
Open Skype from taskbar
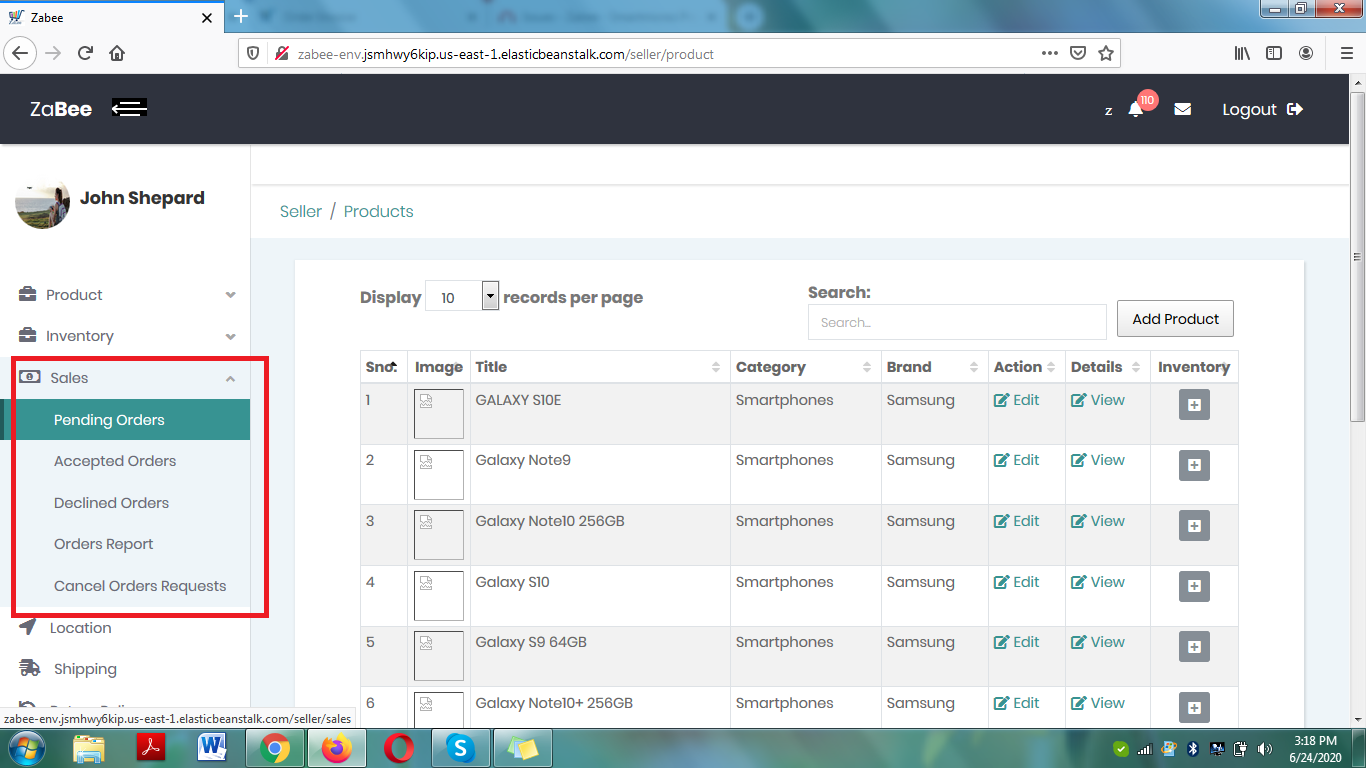(460, 748)
